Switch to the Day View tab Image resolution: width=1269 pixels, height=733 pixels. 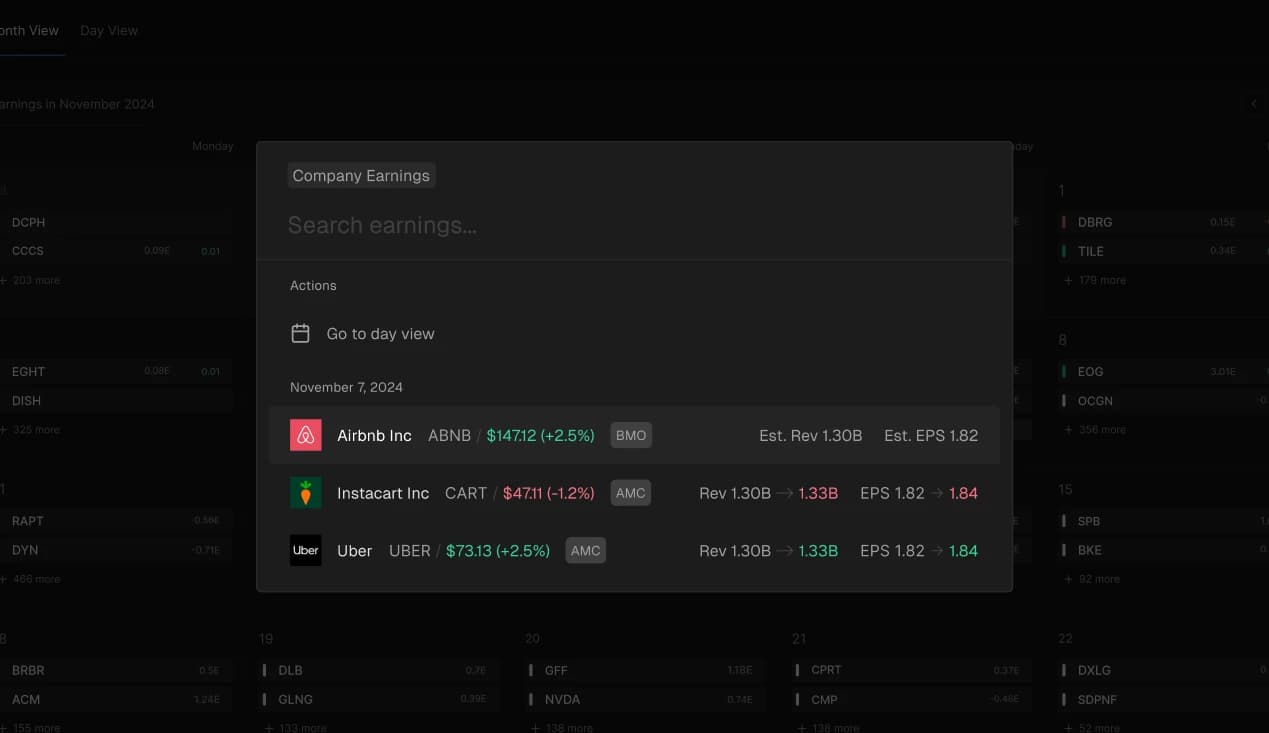tap(109, 31)
